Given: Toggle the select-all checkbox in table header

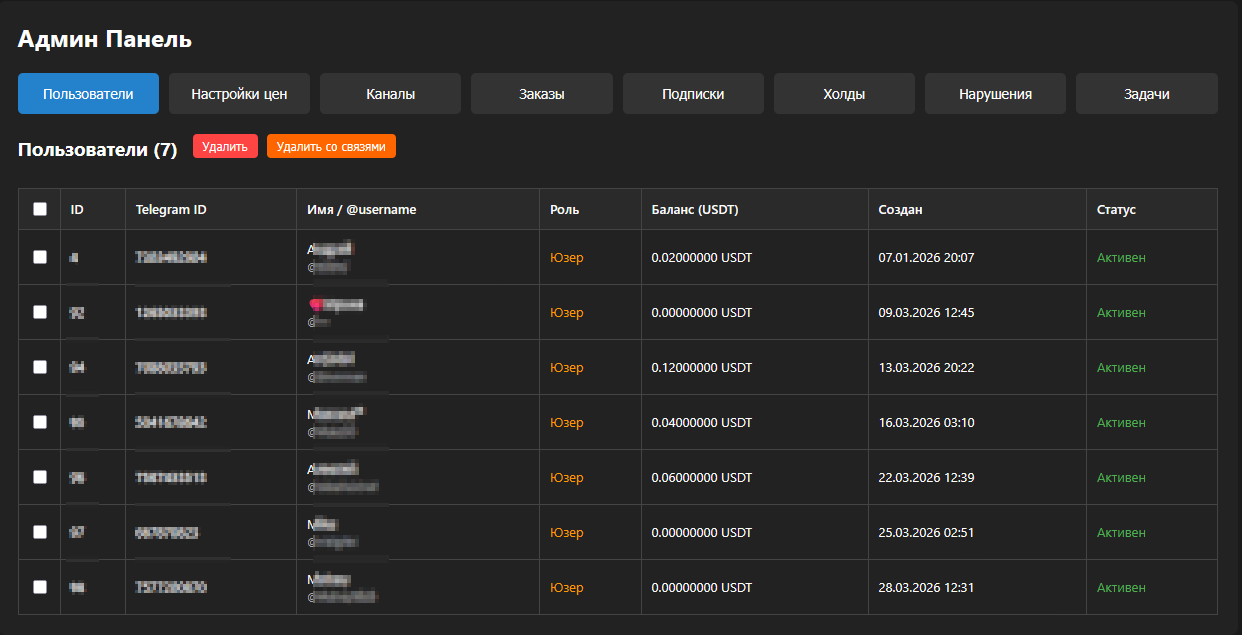Looking at the screenshot, I should 40,209.
